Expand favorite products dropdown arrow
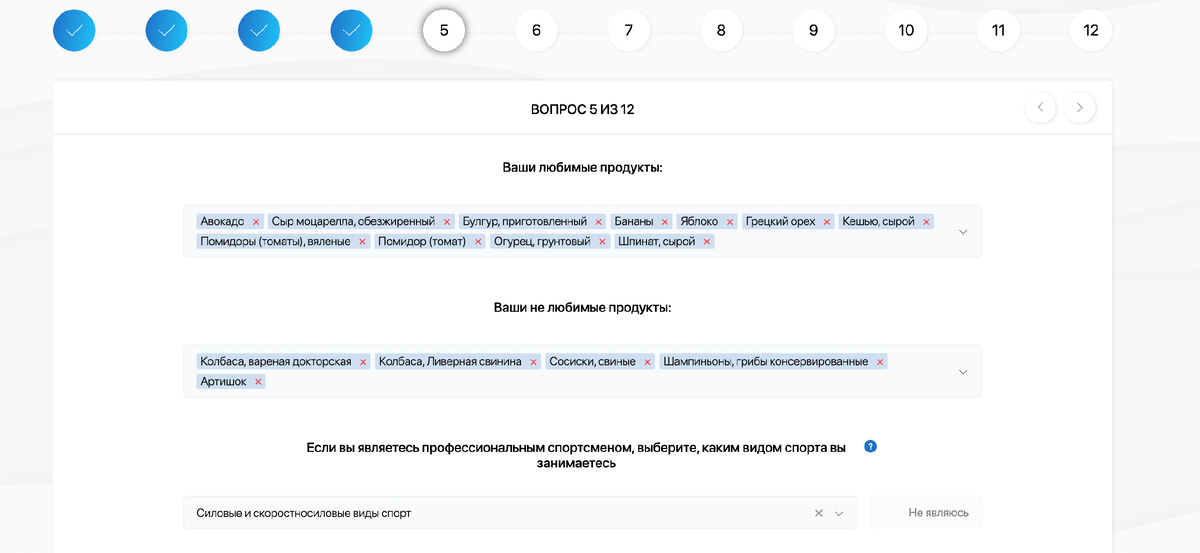The height and width of the screenshot is (553, 1200). coord(963,232)
